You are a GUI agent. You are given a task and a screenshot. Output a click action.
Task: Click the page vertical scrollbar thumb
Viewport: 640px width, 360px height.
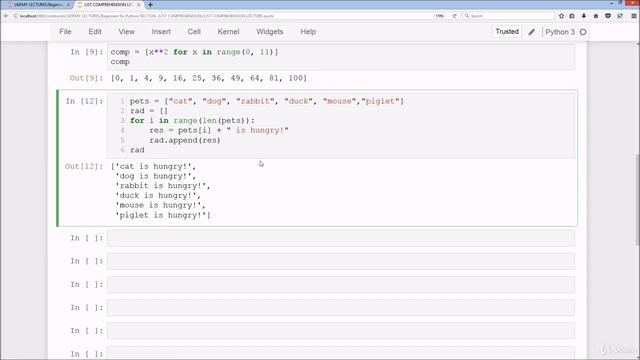click(x=638, y=200)
